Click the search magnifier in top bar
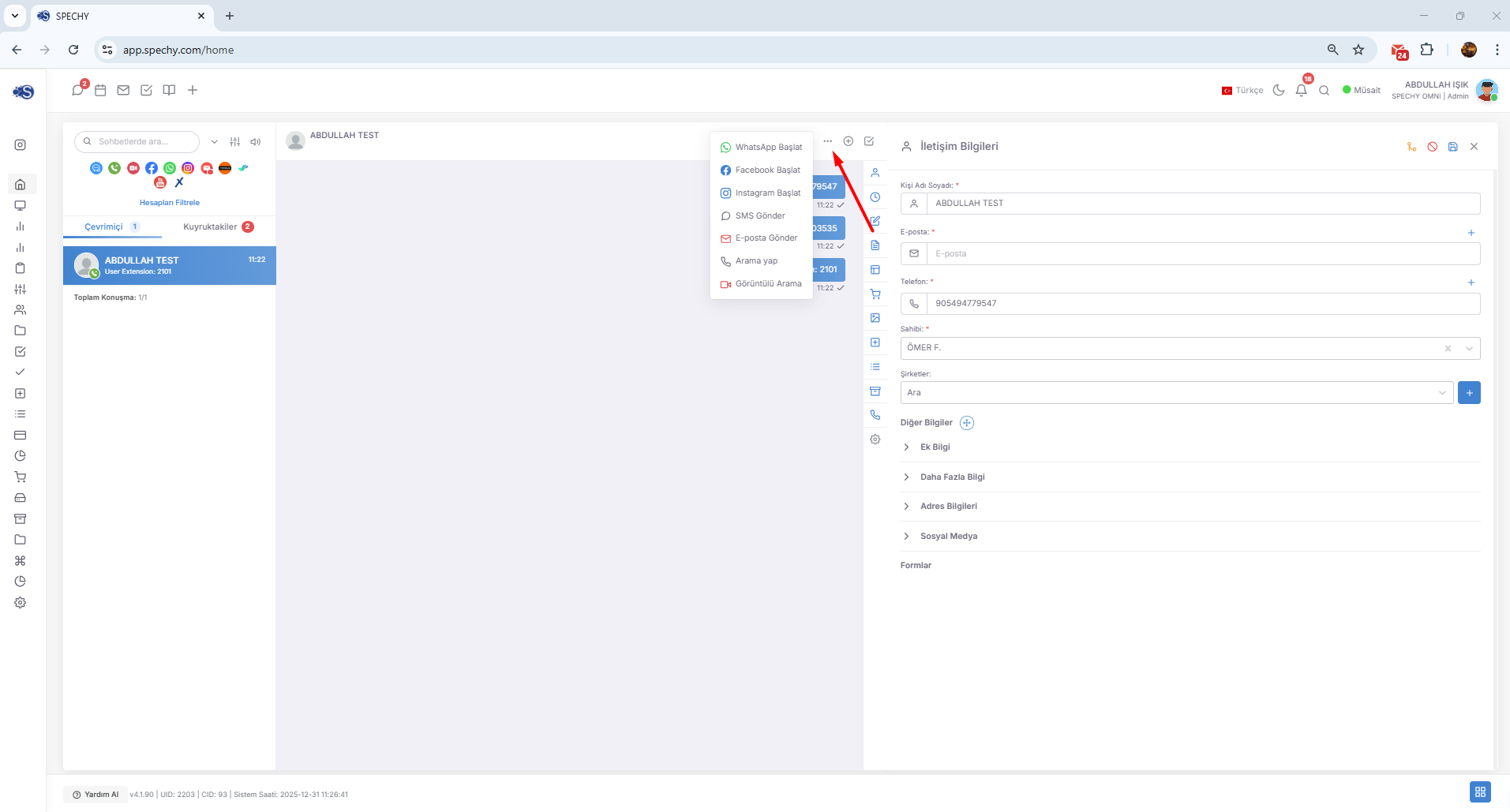 click(x=1325, y=91)
